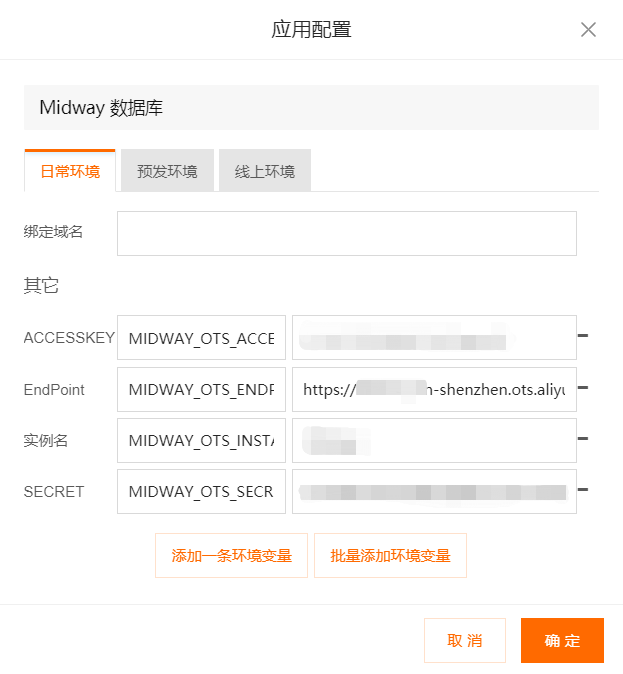The width and height of the screenshot is (623, 674).
Task: Cancel with the 取消 button
Action: 465,641
